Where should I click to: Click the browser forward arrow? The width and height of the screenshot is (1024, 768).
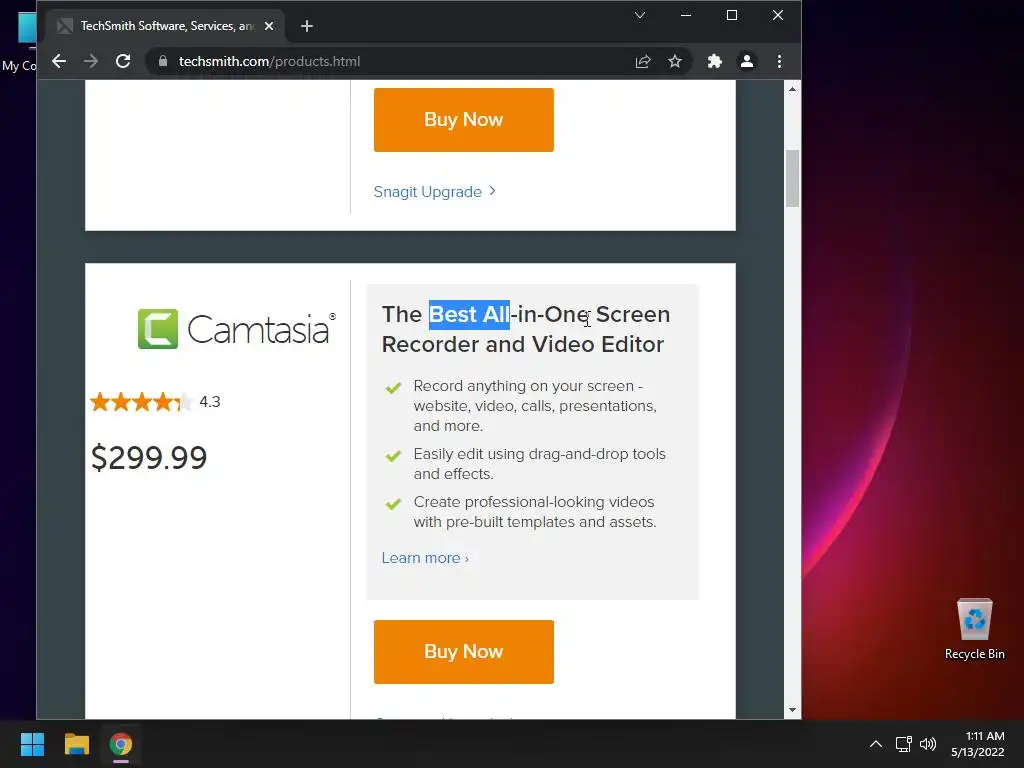click(91, 61)
